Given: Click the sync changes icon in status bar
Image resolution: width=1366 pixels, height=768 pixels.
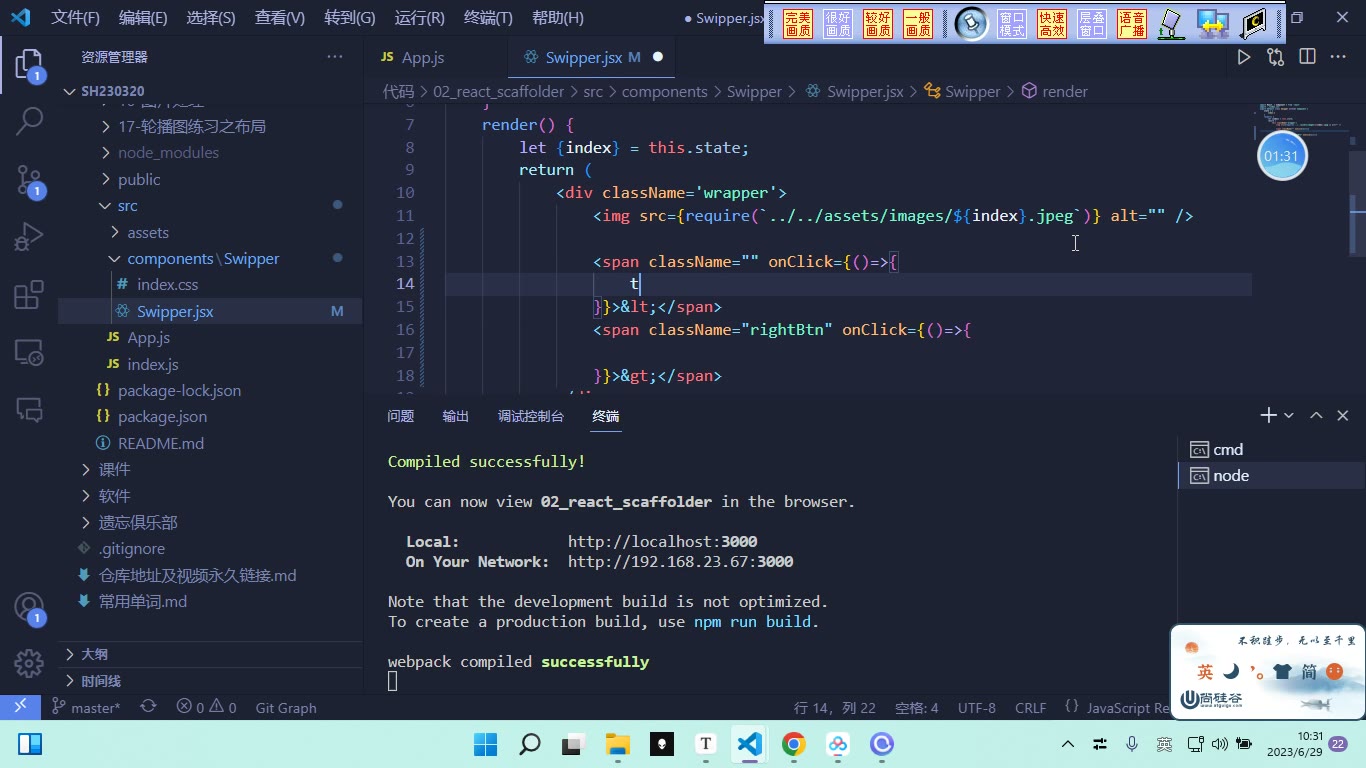Looking at the screenshot, I should pyautogui.click(x=148, y=707).
